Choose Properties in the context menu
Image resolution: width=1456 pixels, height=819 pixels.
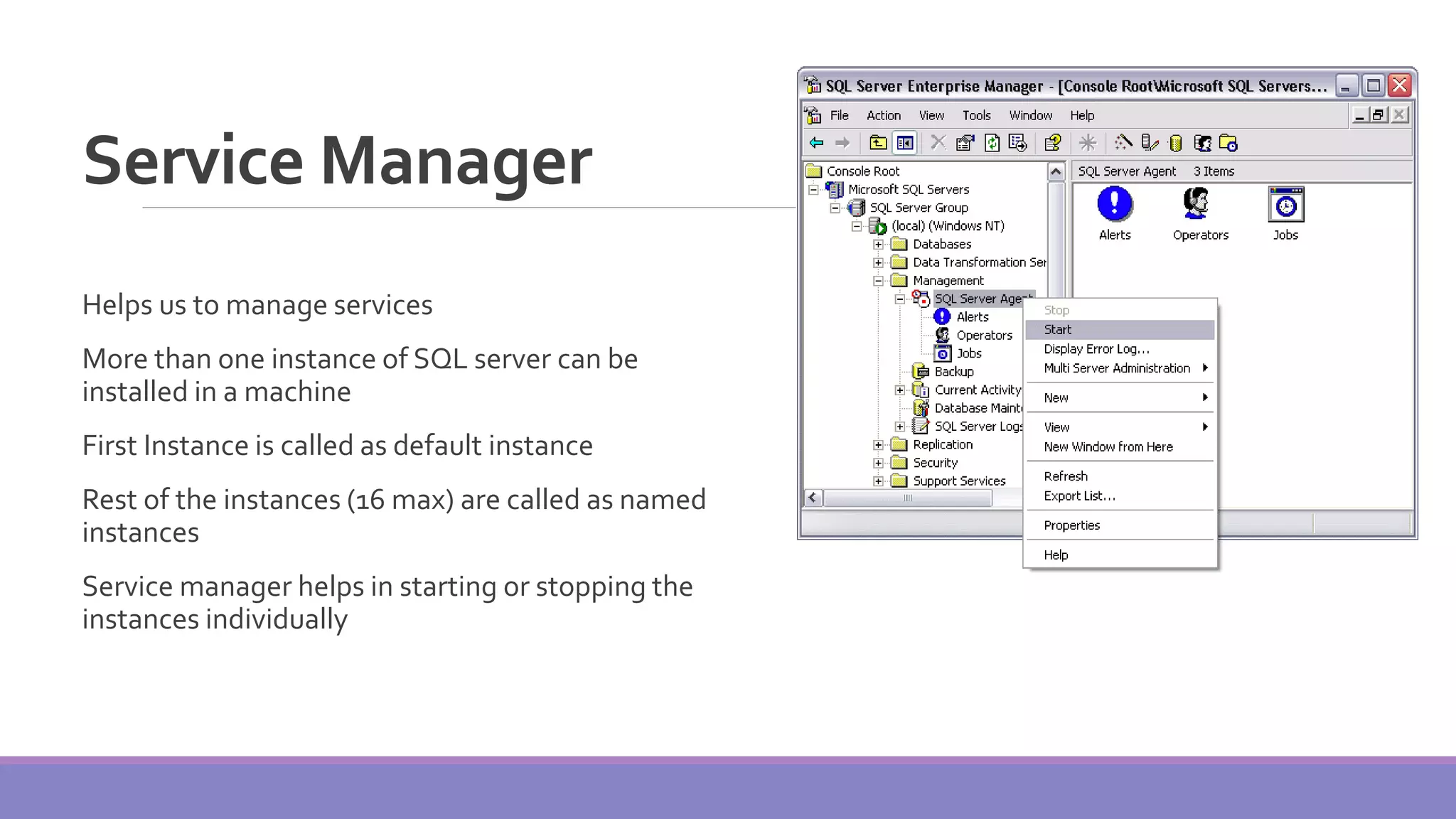1120,525
